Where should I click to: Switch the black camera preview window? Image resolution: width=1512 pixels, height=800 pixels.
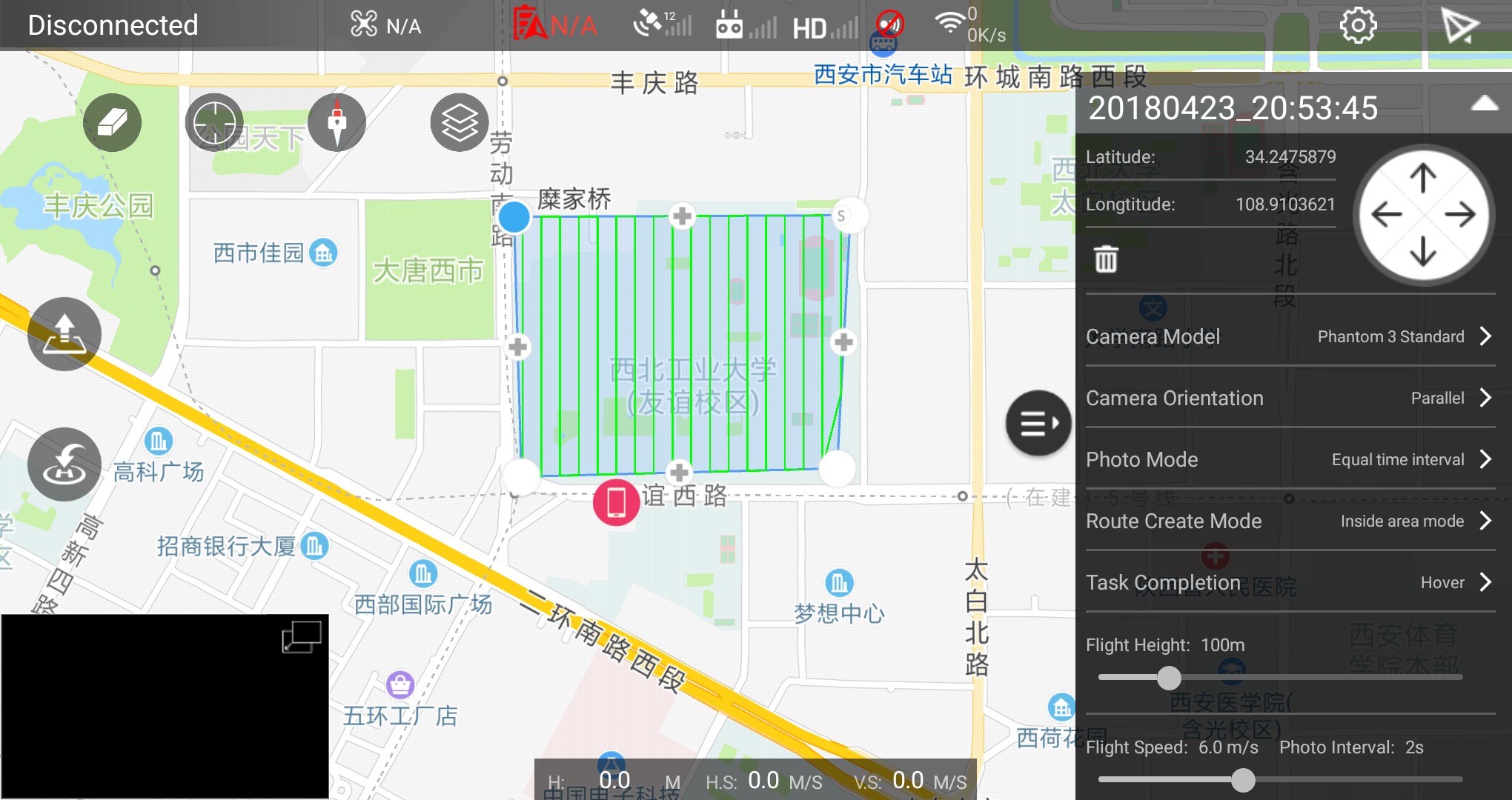click(301, 637)
